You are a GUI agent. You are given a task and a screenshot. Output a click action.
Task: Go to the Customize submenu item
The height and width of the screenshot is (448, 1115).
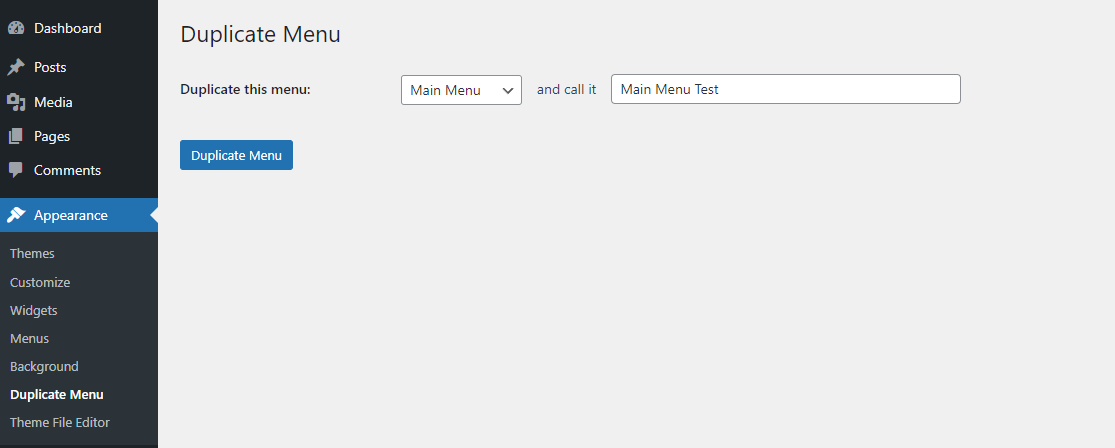40,282
